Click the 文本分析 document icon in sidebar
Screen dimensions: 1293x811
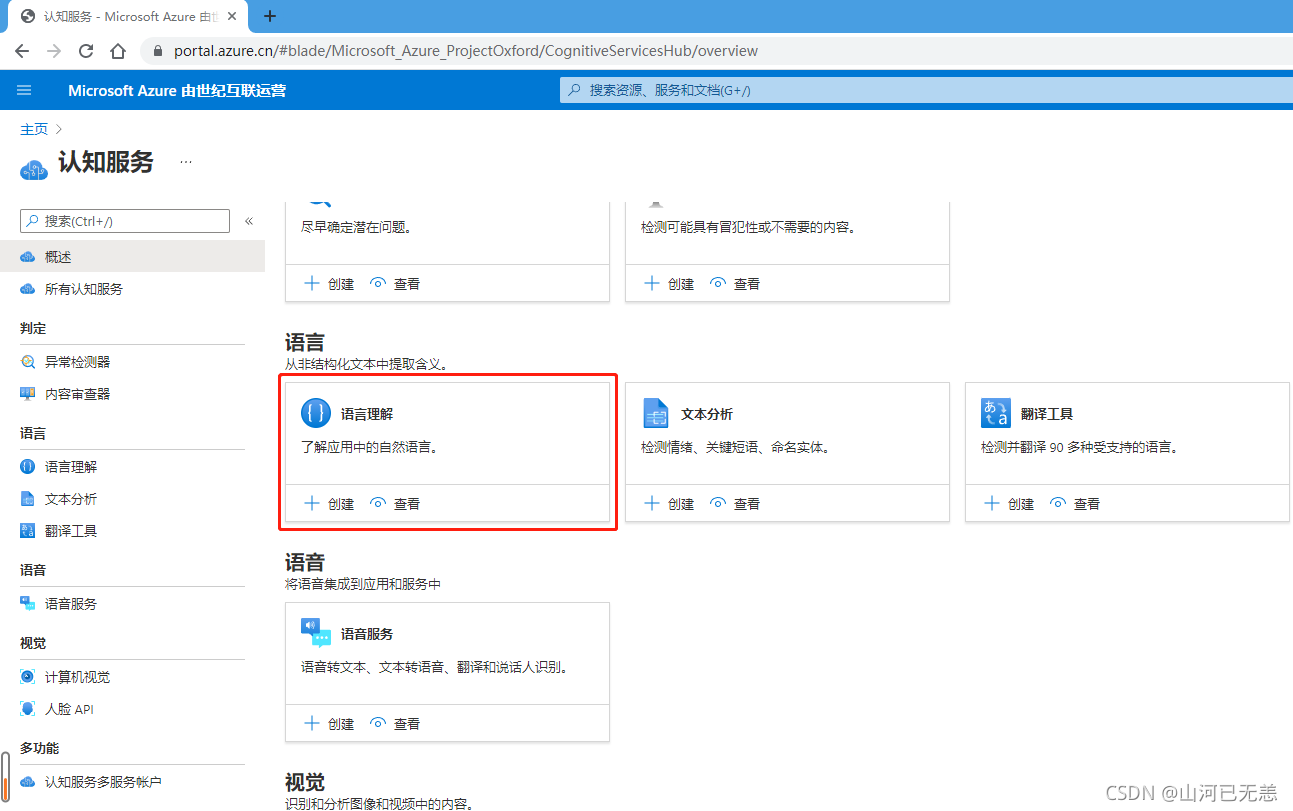28,499
